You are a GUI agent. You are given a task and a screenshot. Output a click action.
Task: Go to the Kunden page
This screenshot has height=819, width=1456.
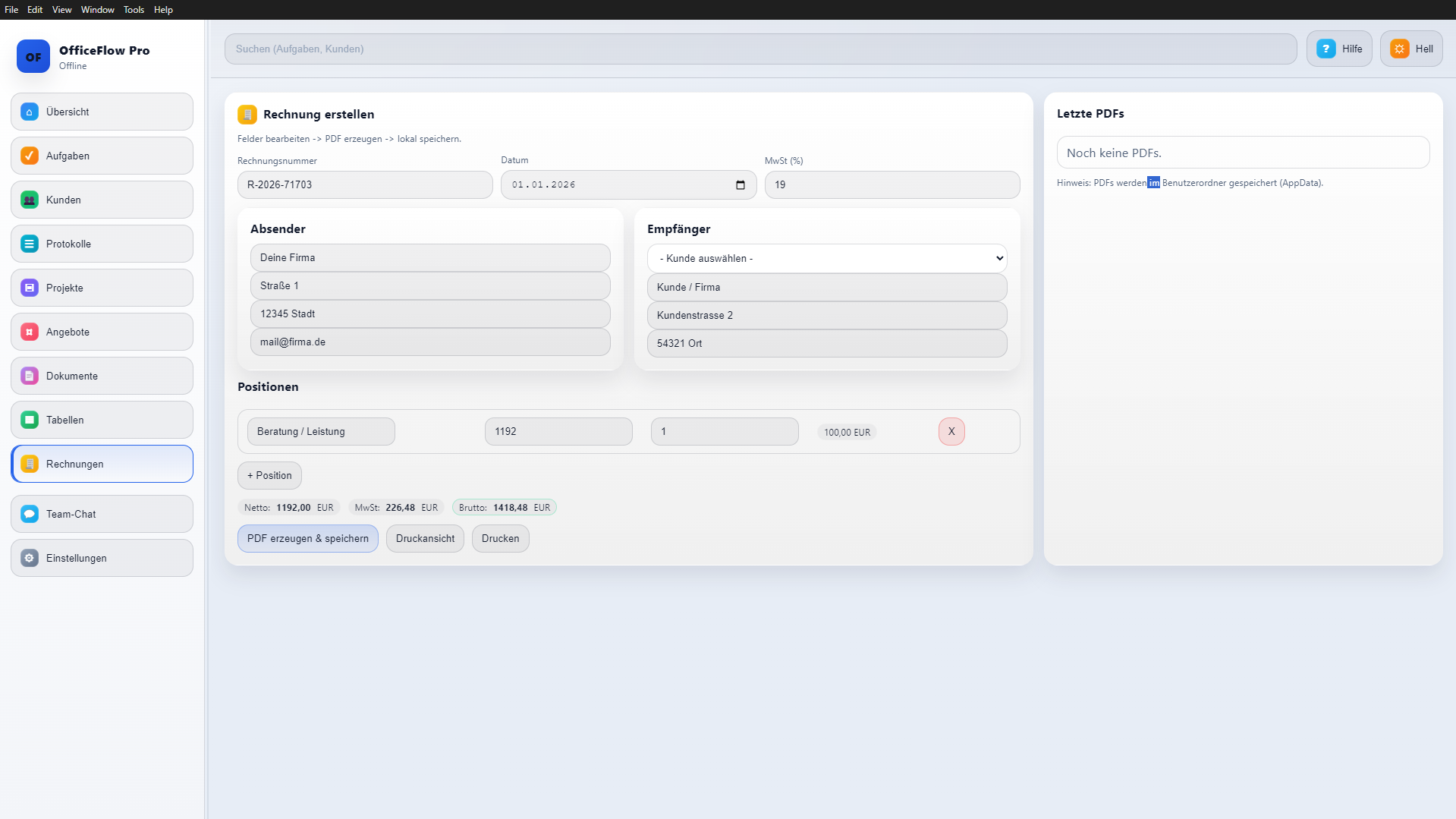tap(102, 200)
